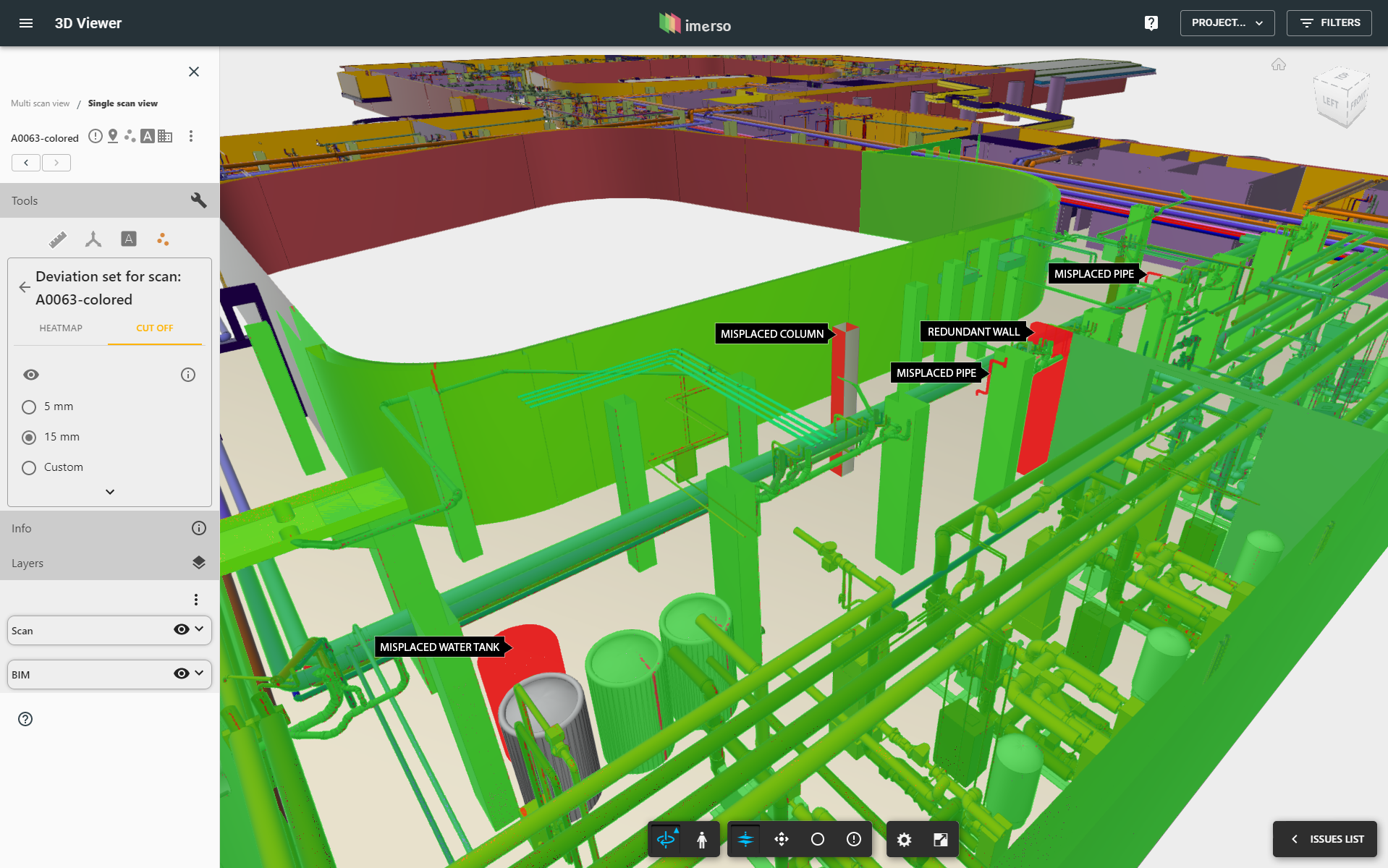This screenshot has width=1388, height=868.
Task: Toggle split contrast view icon
Action: (x=941, y=839)
